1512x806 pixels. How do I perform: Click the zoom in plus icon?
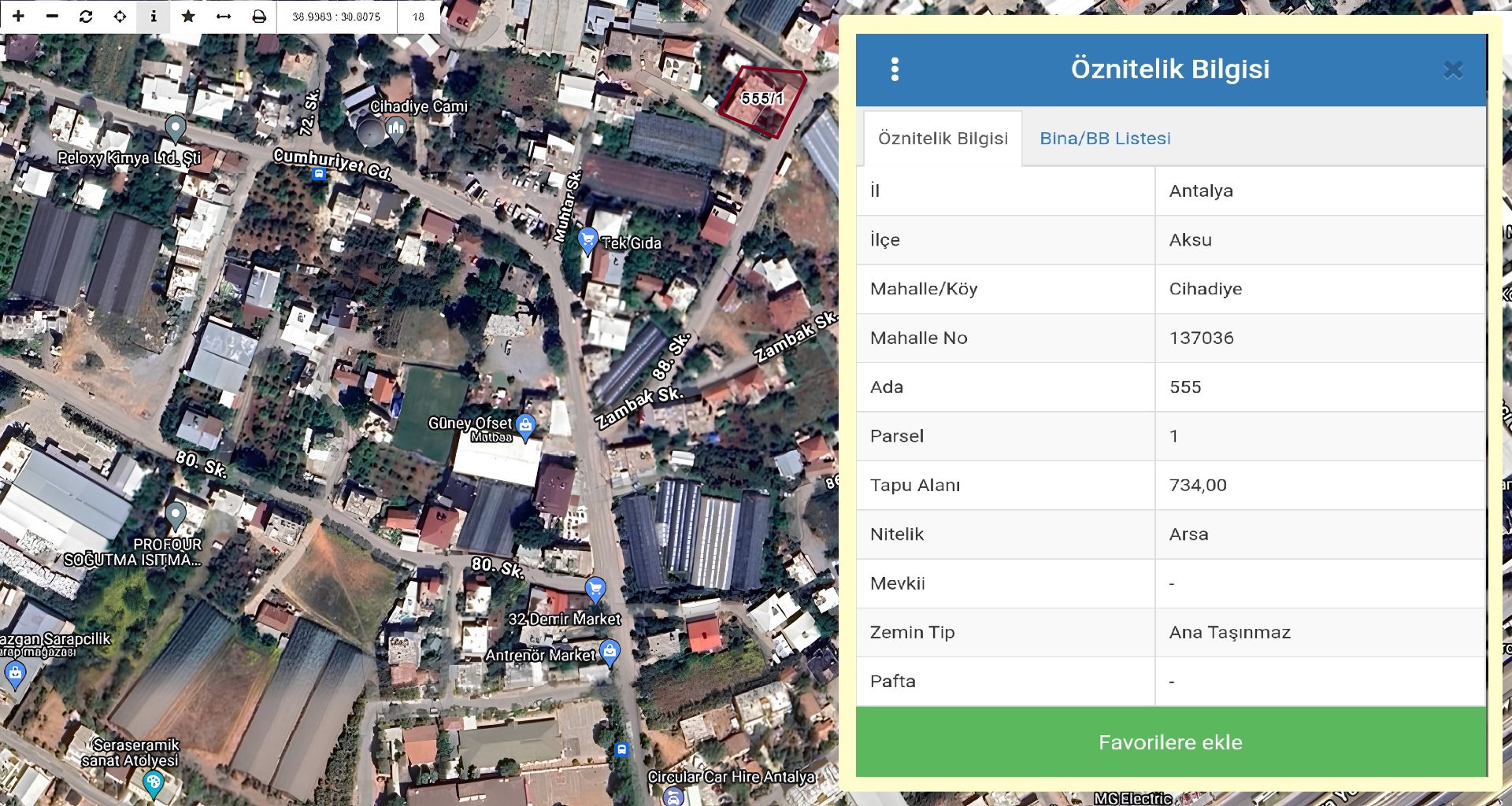coord(18,17)
